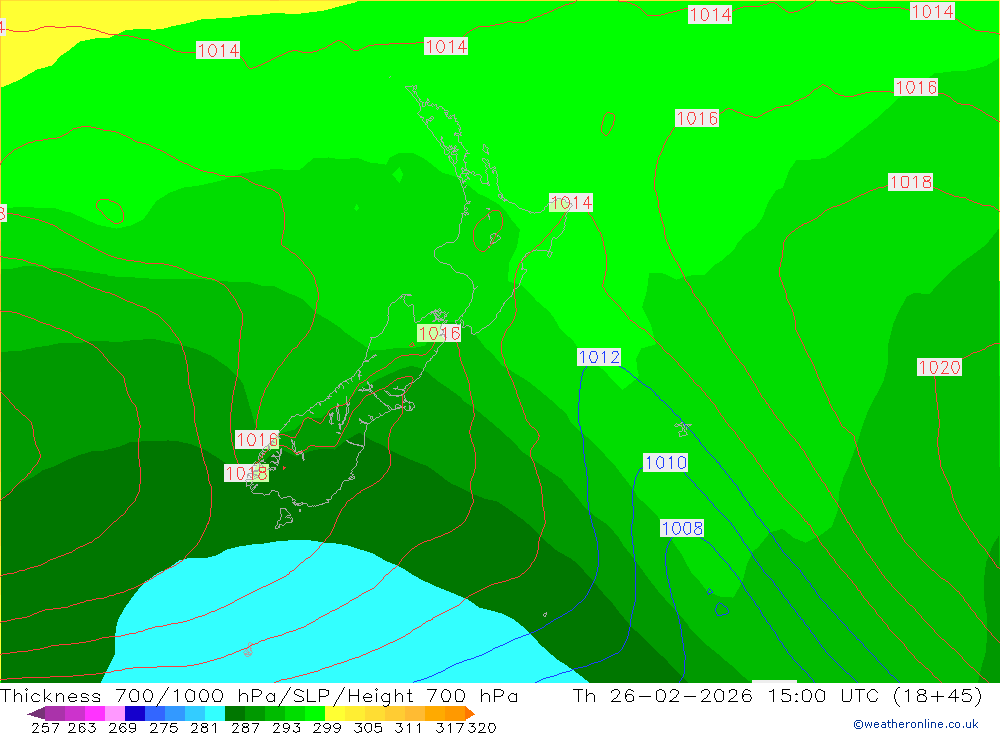Image resolution: width=1000 pixels, height=733 pixels.
Task: Click legend value 275
Action: (163, 727)
